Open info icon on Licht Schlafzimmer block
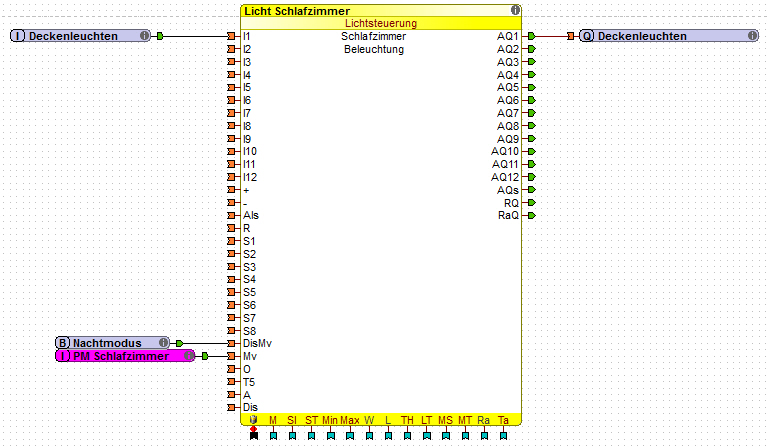This screenshot has width=767, height=447. [x=515, y=10]
